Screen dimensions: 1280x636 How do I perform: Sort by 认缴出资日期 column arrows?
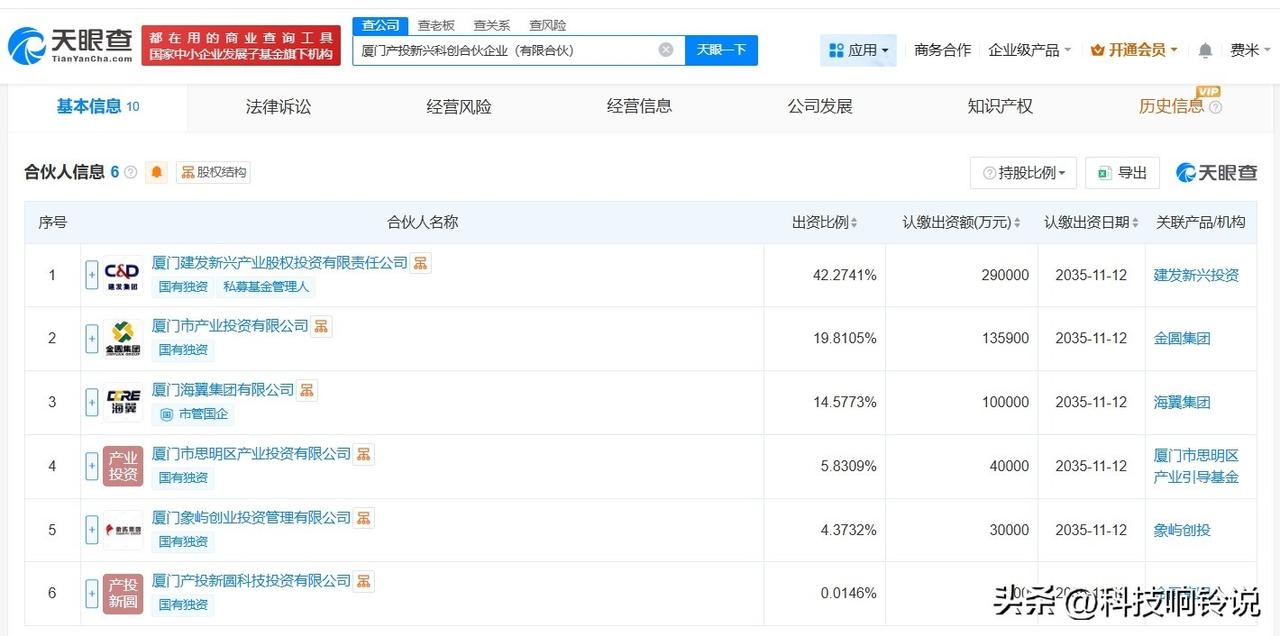(x=1136, y=223)
